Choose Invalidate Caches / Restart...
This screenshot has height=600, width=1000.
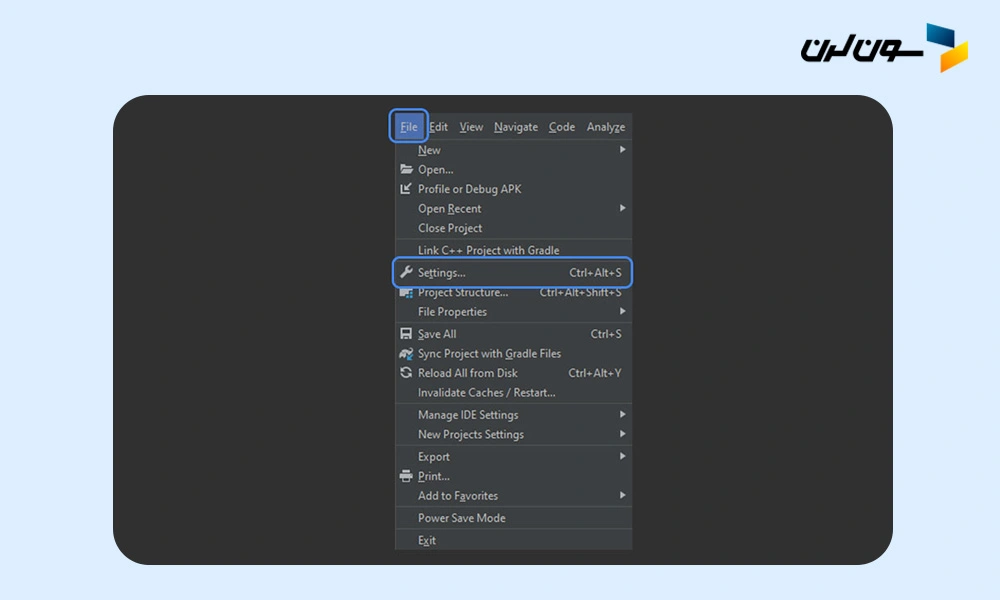tap(486, 393)
